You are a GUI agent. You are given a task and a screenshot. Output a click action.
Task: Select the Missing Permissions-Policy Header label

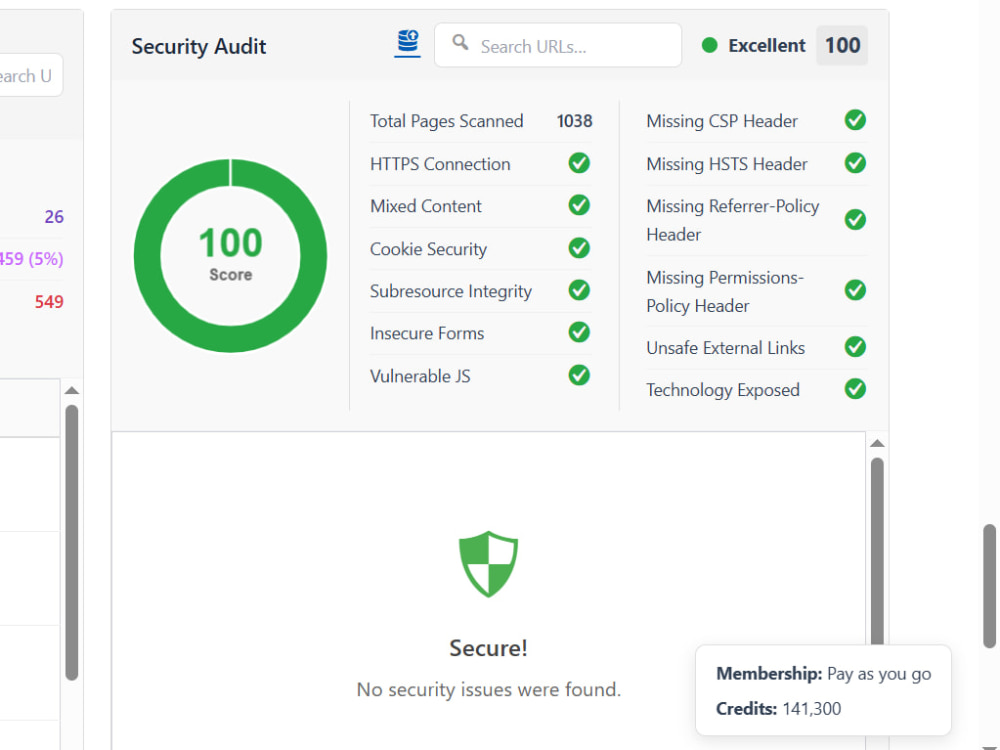(724, 291)
